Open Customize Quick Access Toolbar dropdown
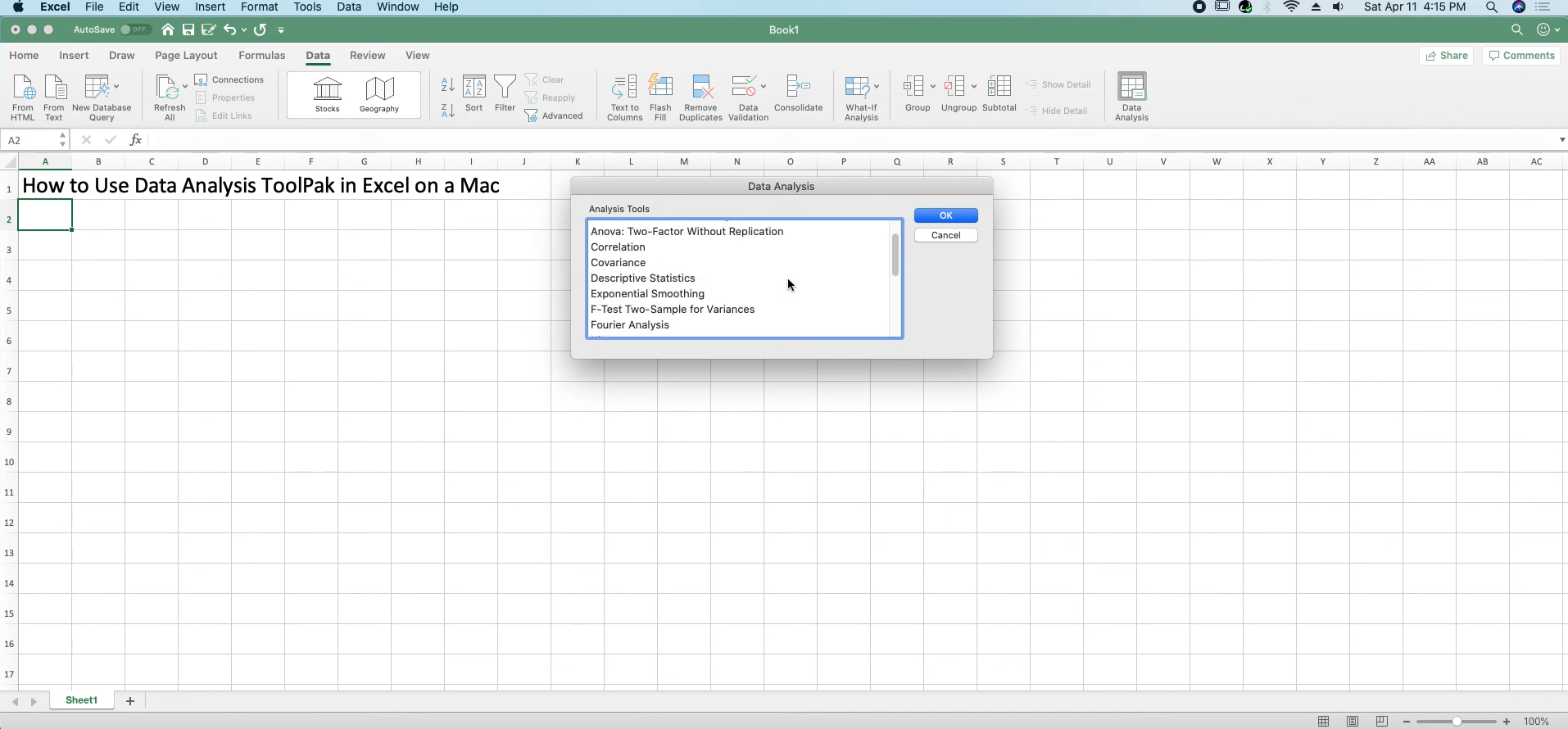The image size is (1568, 729). pos(281,30)
